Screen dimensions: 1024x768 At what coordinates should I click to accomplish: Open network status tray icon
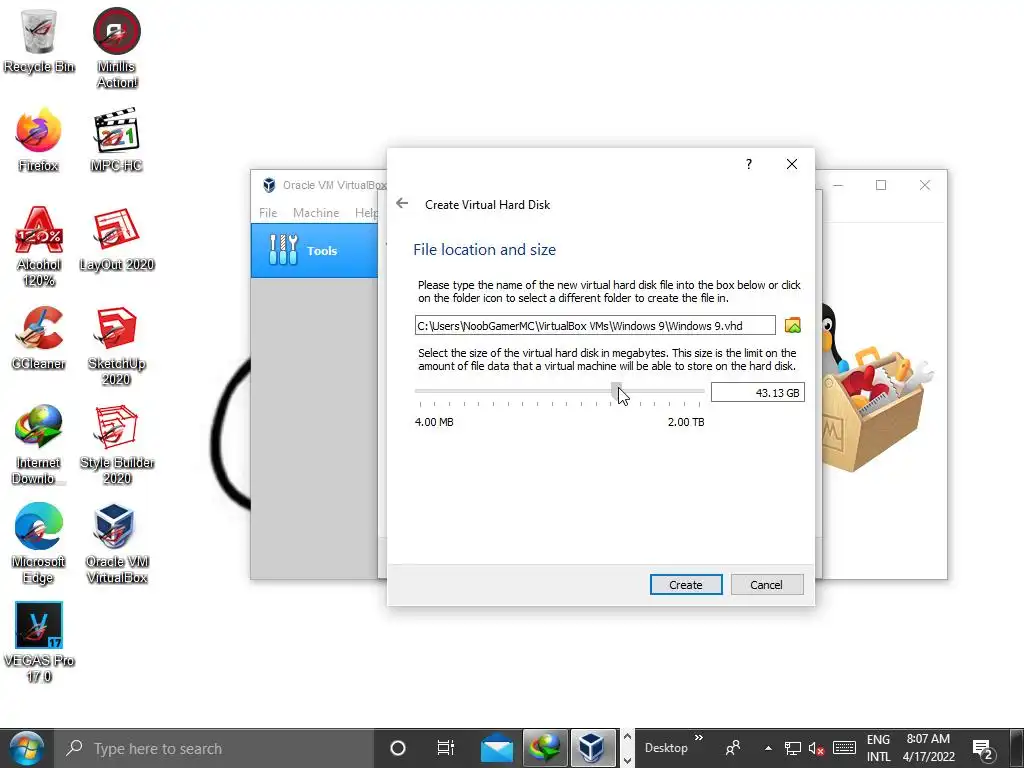pos(793,748)
